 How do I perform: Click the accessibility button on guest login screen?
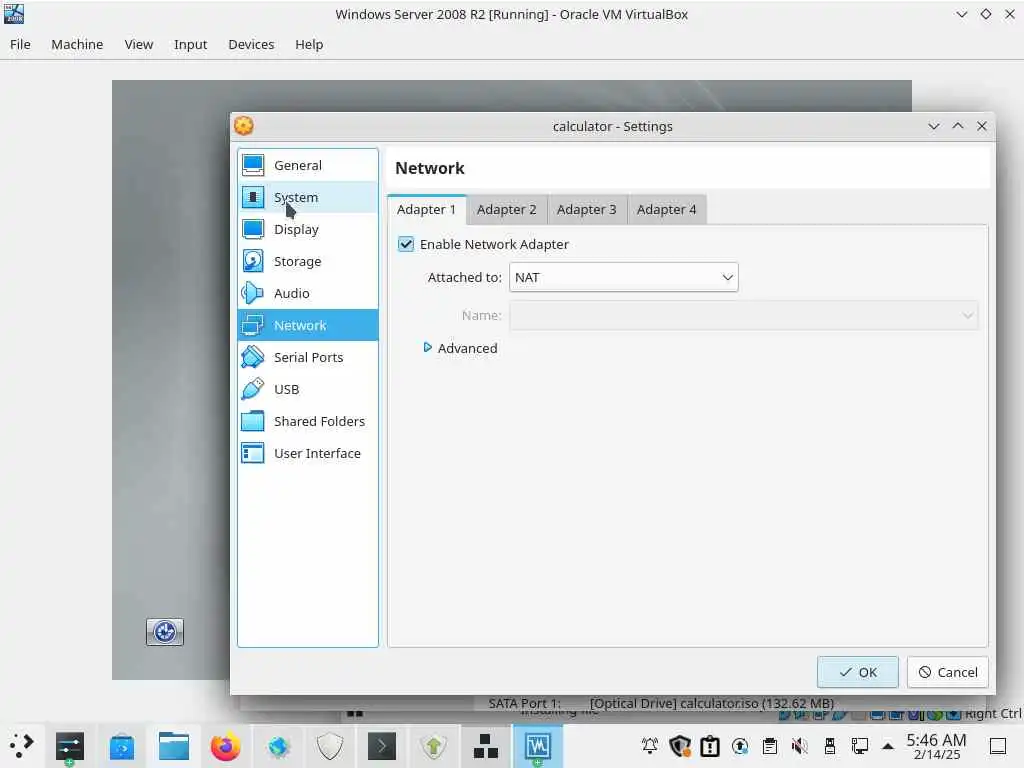pos(165,632)
